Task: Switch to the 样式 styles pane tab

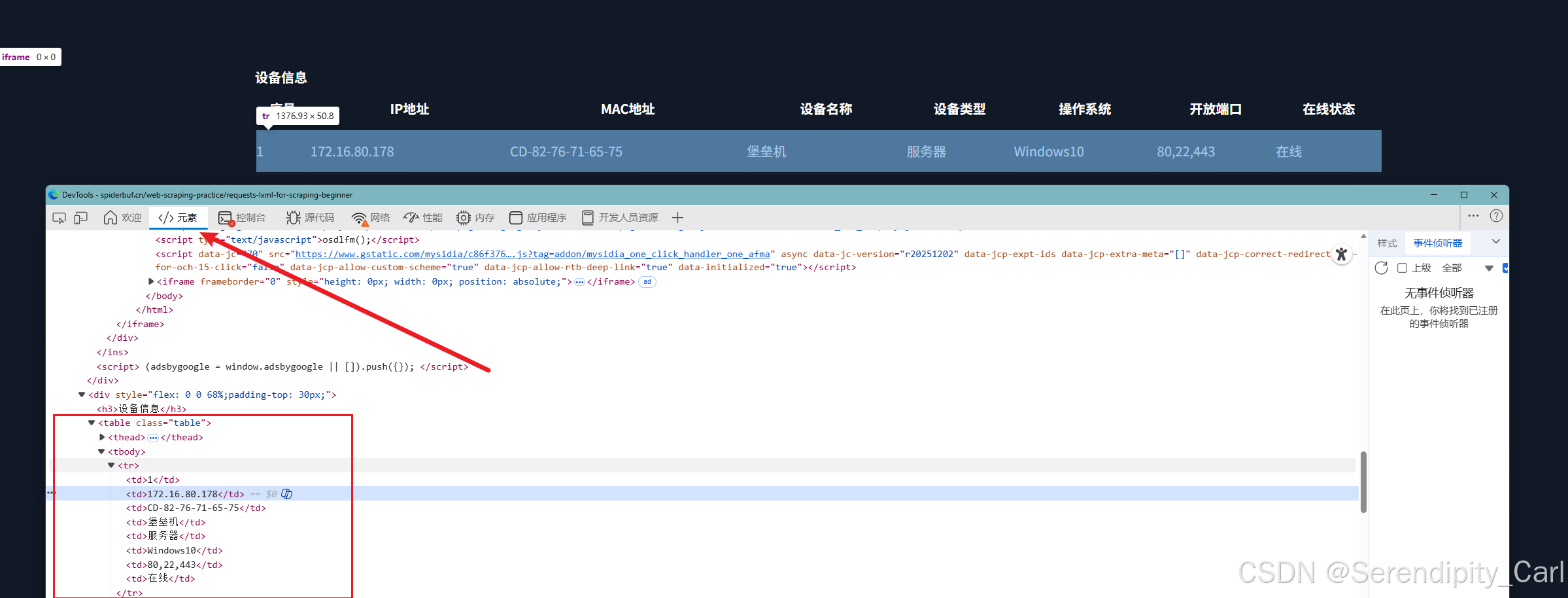Action: click(x=1387, y=243)
